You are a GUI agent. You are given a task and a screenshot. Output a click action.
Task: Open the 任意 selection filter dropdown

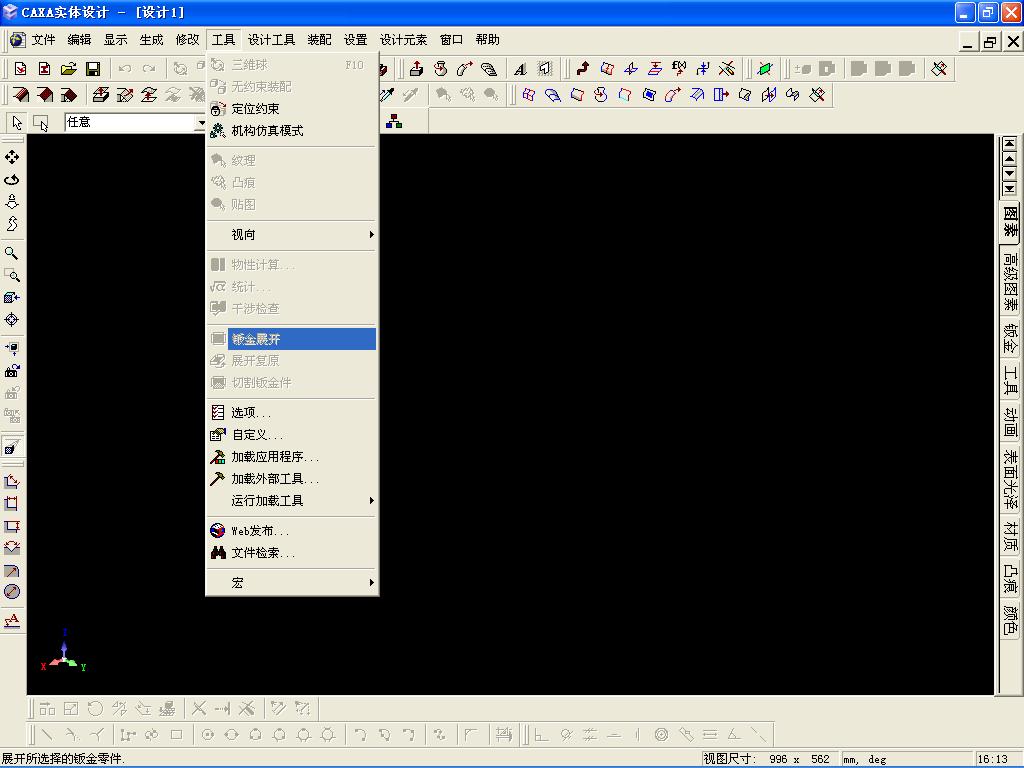[200, 122]
